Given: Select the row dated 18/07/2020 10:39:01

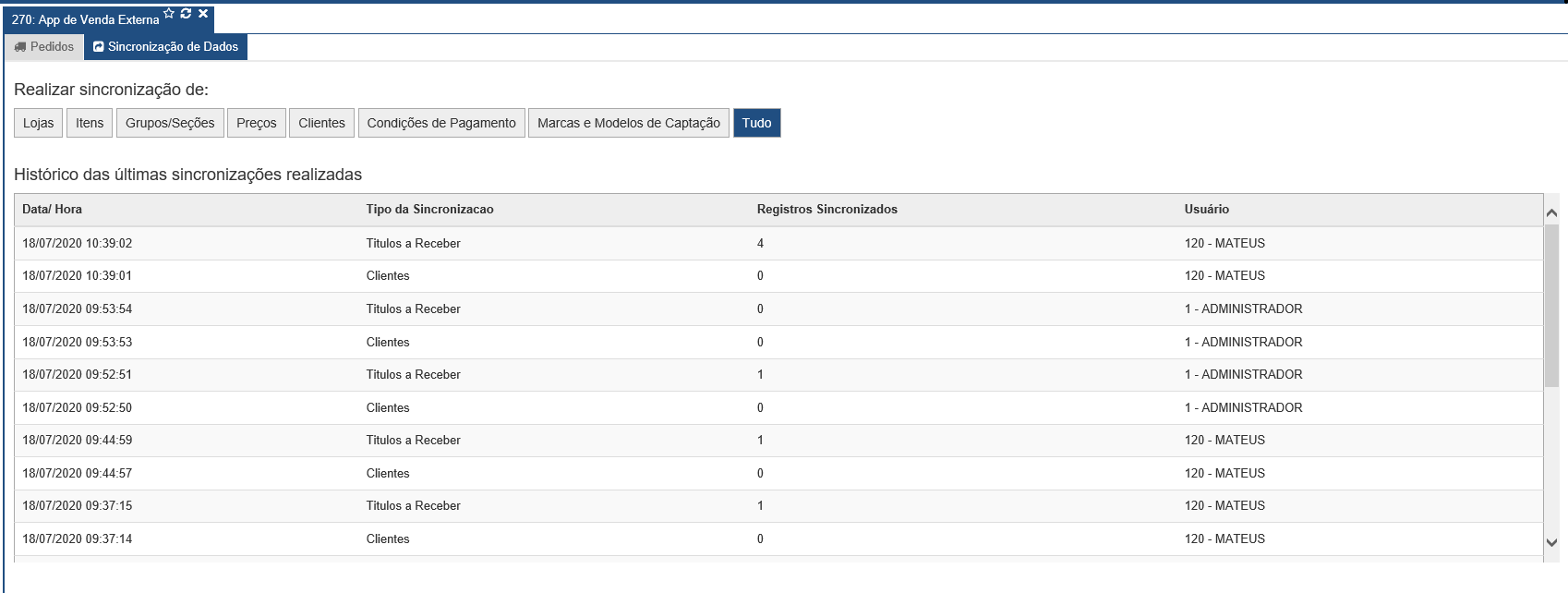Looking at the screenshot, I should point(778,276).
